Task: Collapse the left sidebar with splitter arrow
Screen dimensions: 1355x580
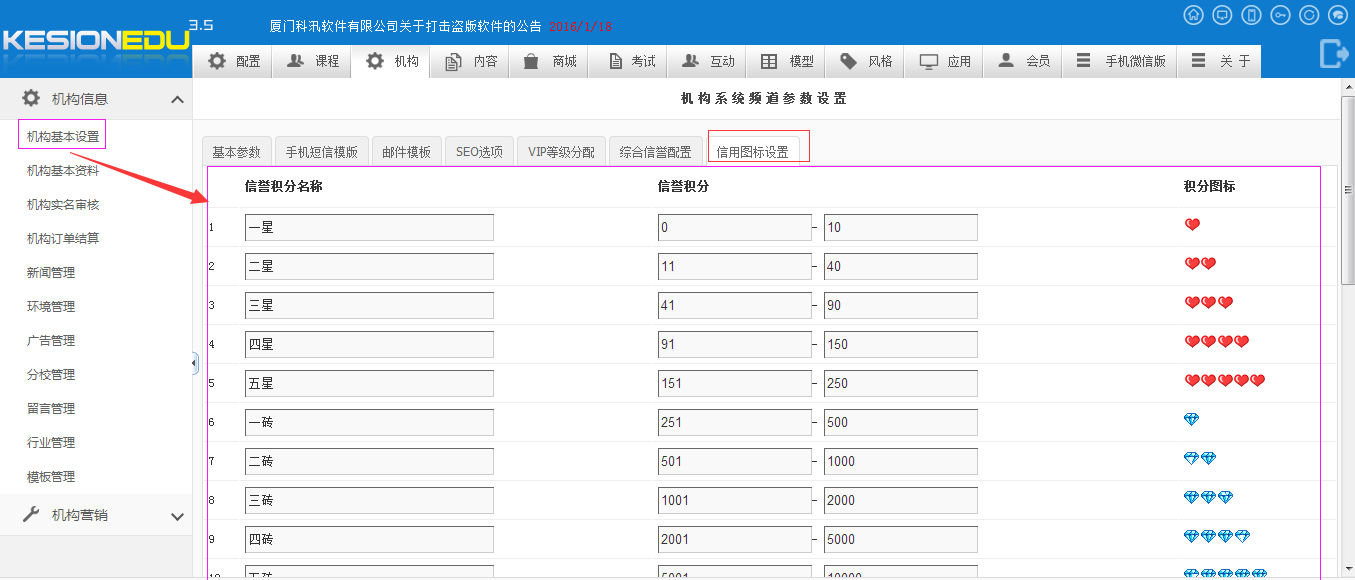Action: (x=195, y=363)
